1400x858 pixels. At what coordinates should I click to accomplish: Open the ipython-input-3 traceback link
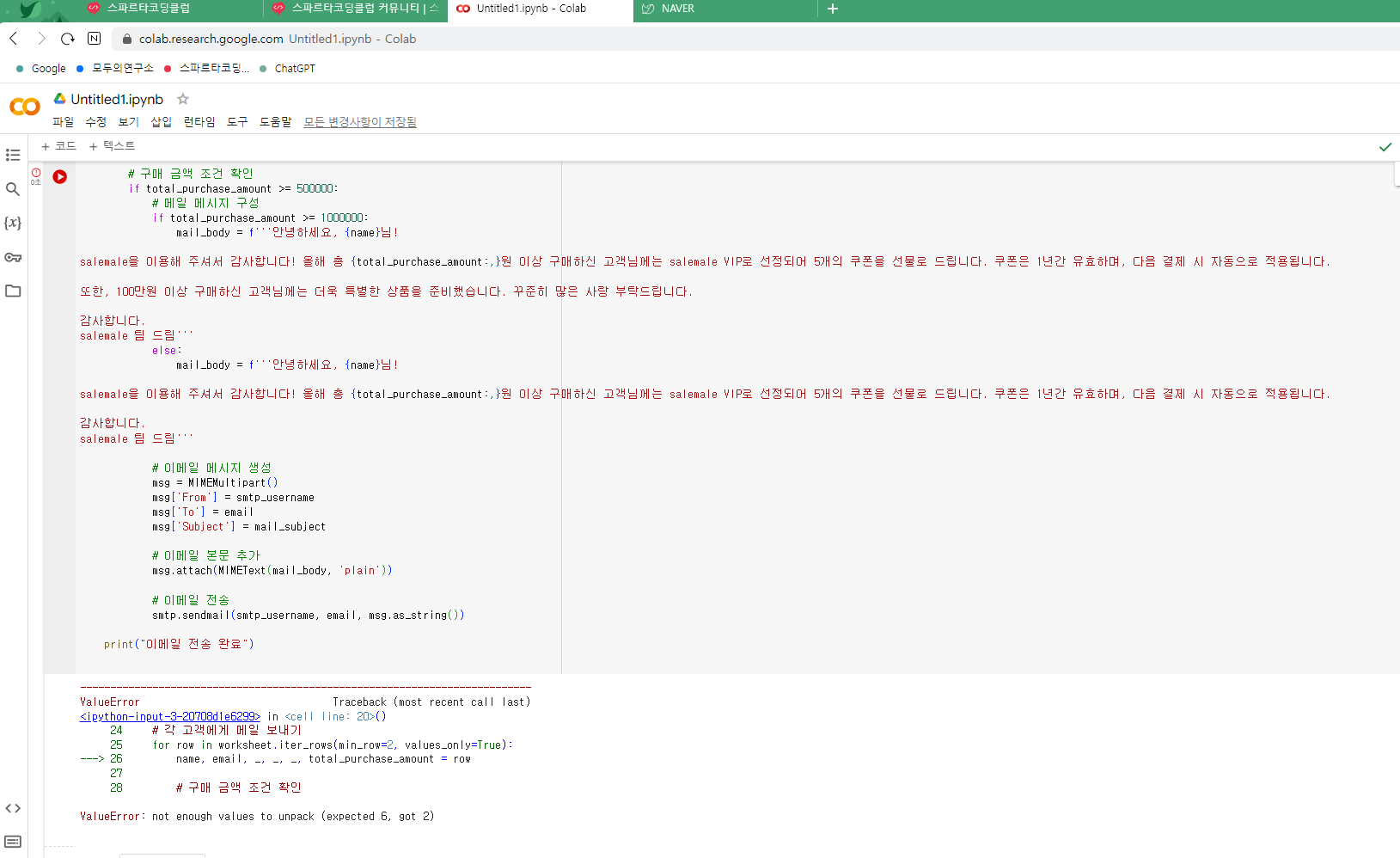coord(170,716)
